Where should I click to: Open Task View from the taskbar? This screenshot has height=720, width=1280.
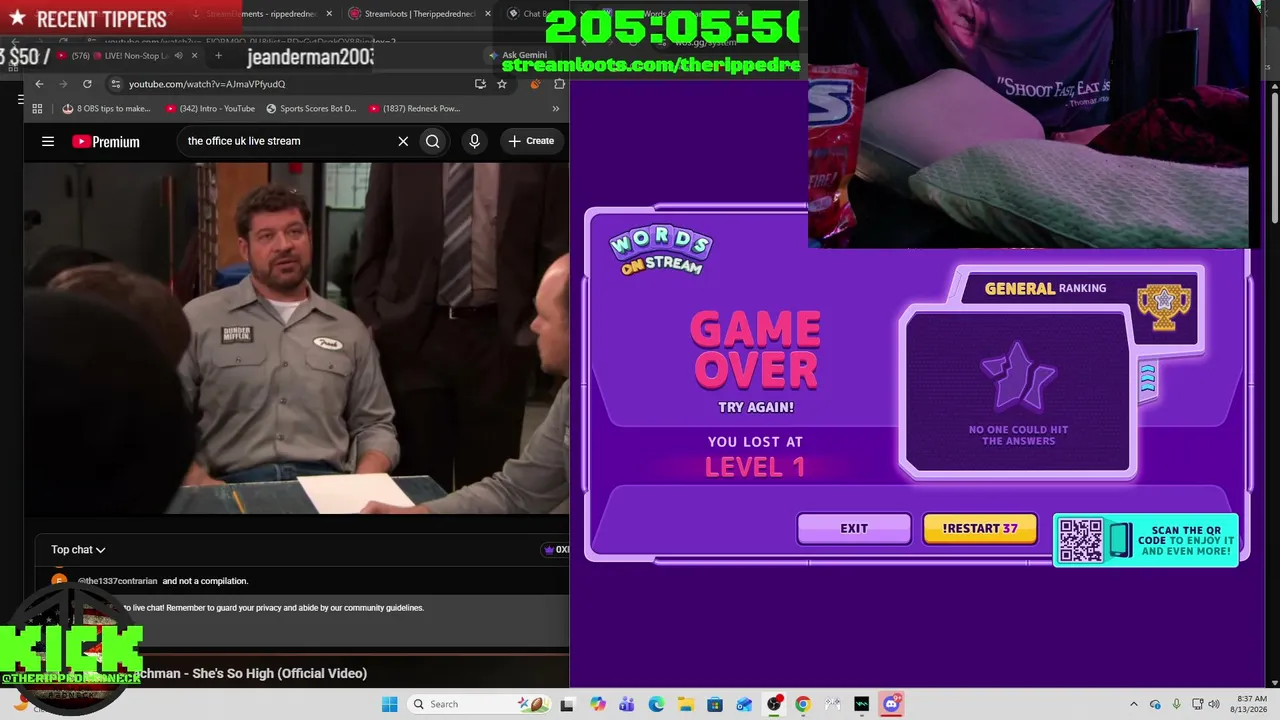coord(567,704)
